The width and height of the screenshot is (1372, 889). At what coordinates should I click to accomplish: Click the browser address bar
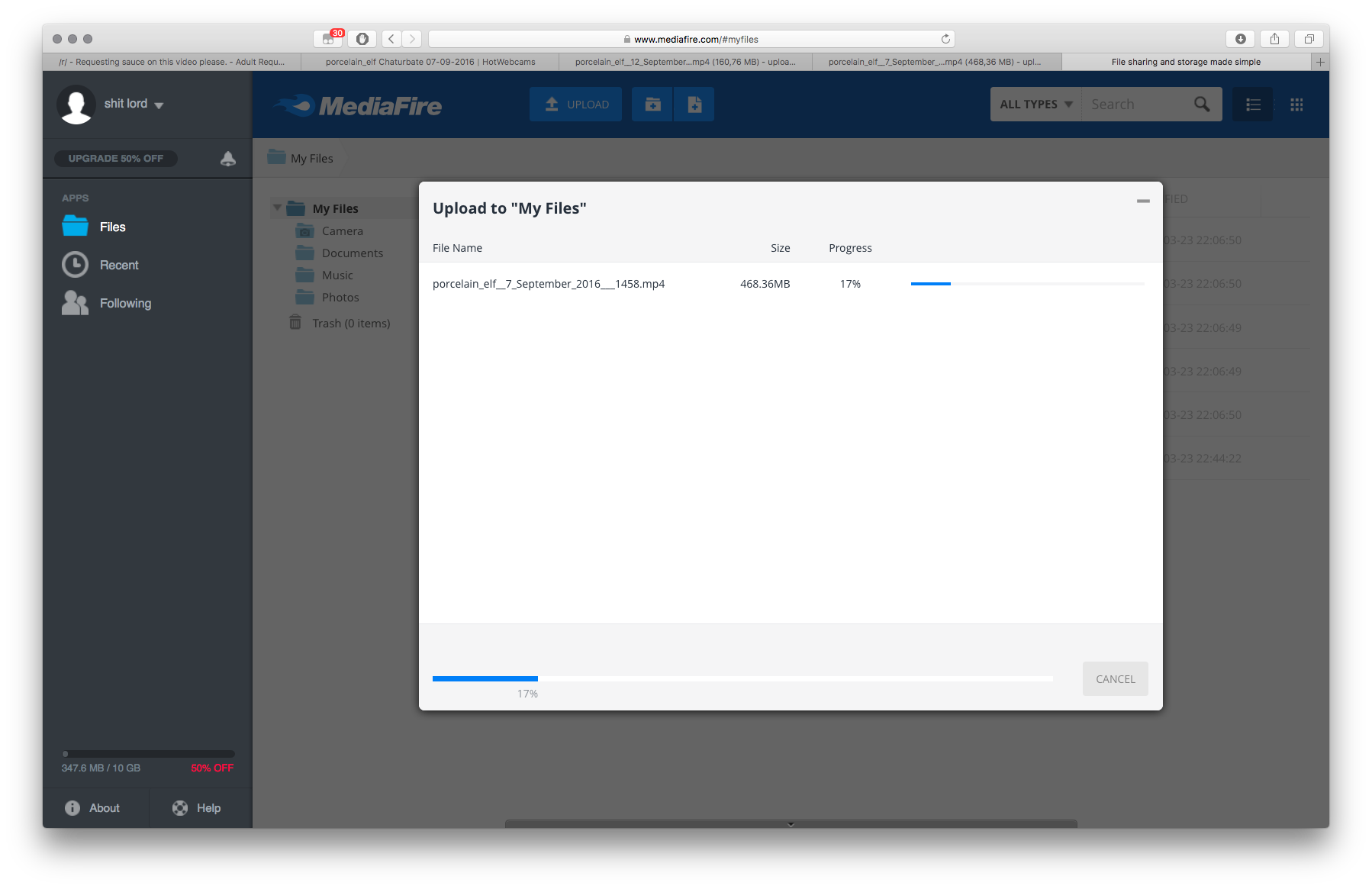pos(691,39)
